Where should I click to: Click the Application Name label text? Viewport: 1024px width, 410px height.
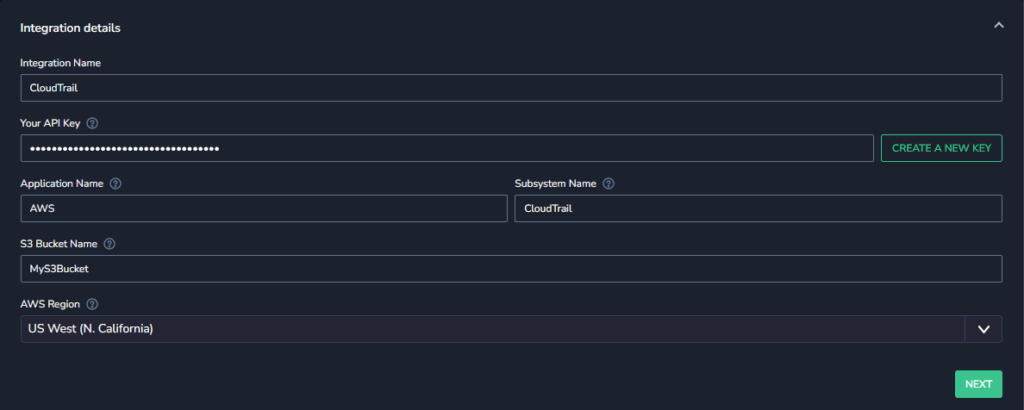click(61, 183)
